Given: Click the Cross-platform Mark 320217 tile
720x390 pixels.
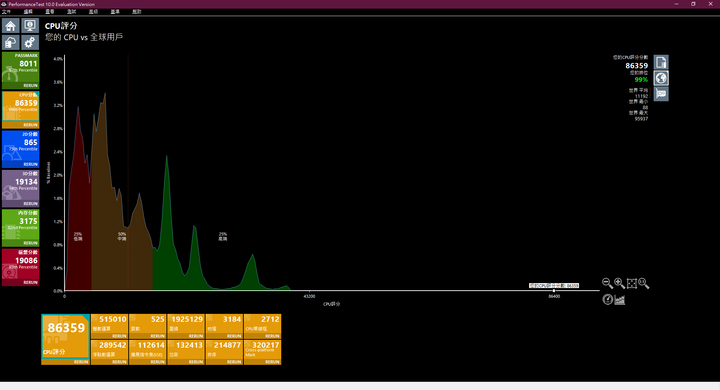Looking at the screenshot, I should coord(263,352).
